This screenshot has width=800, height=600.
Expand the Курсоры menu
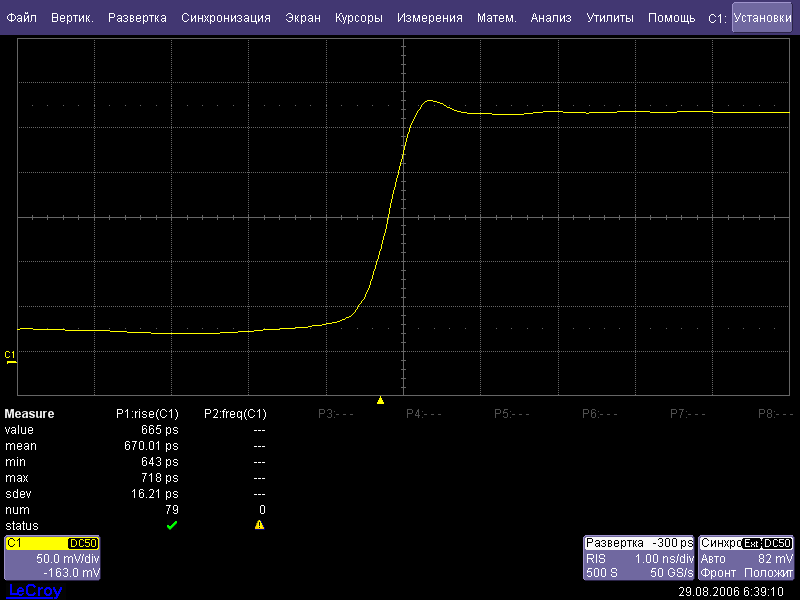coord(358,18)
